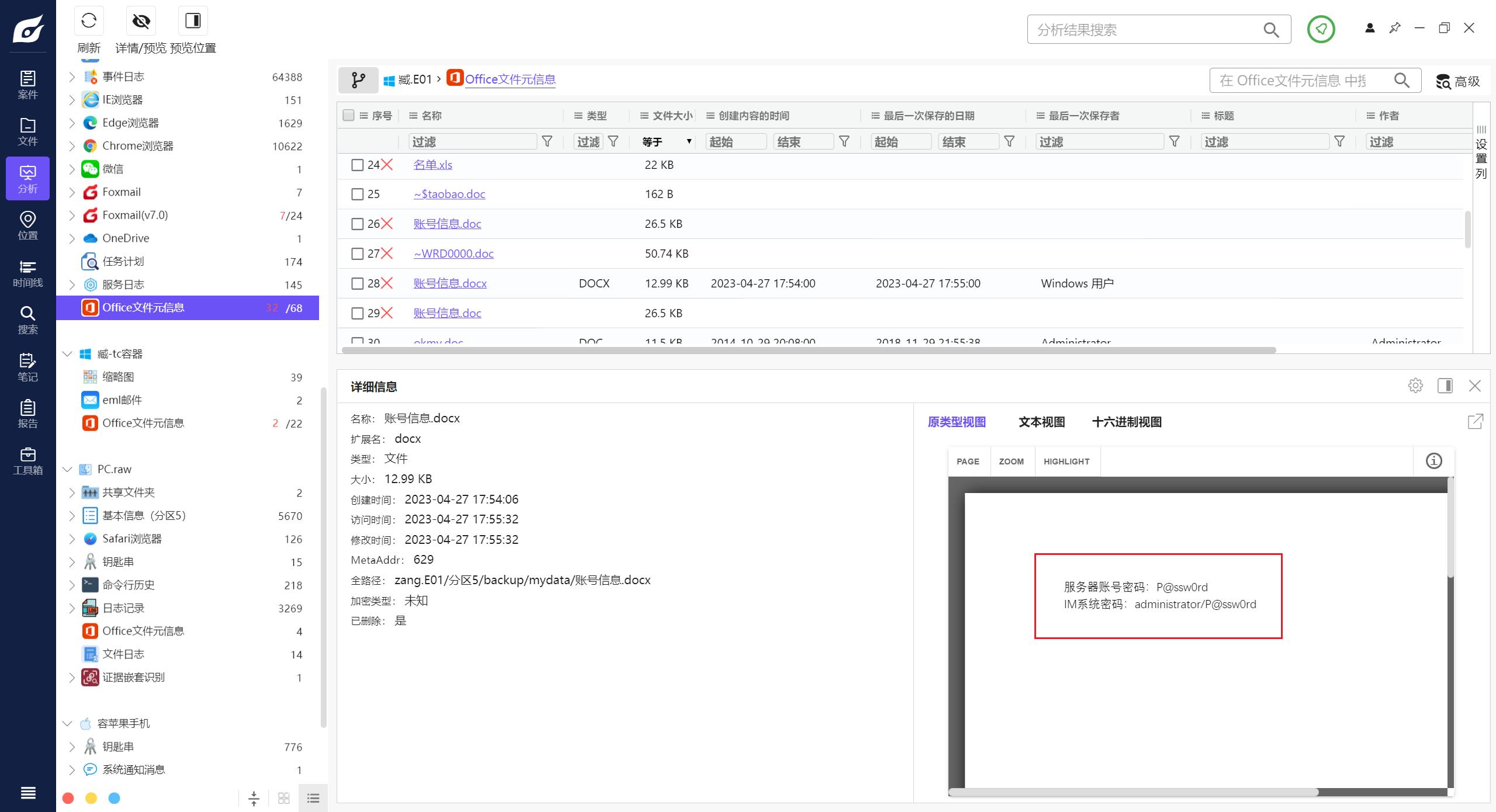
Task: Collapse the PC.raw tree group
Action: tap(67, 469)
